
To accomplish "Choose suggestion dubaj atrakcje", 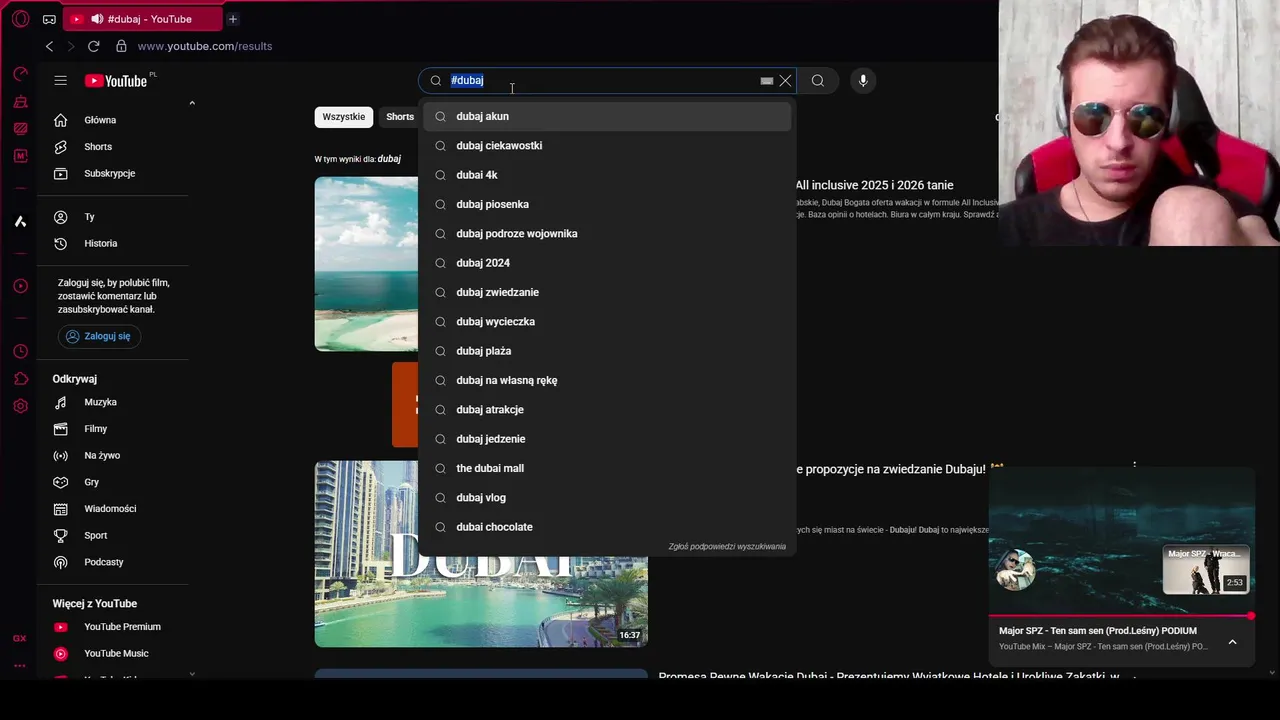I will [x=607, y=409].
